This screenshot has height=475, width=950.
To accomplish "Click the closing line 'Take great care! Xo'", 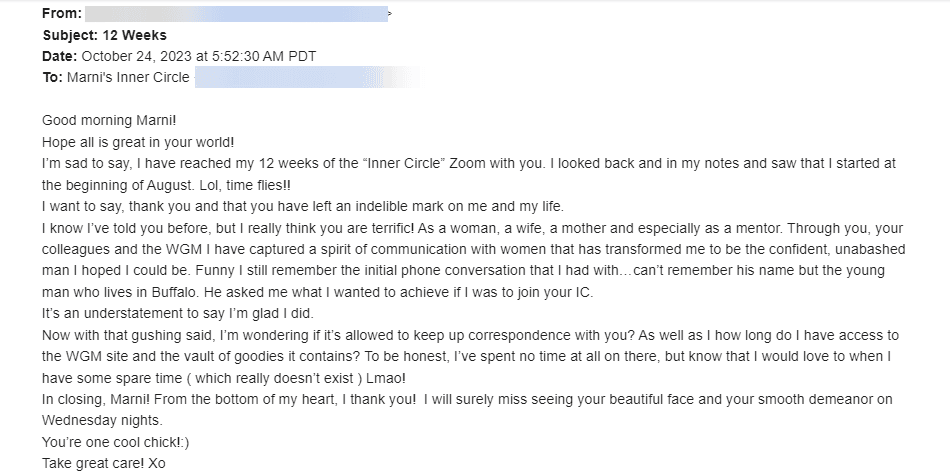I will (x=104, y=463).
